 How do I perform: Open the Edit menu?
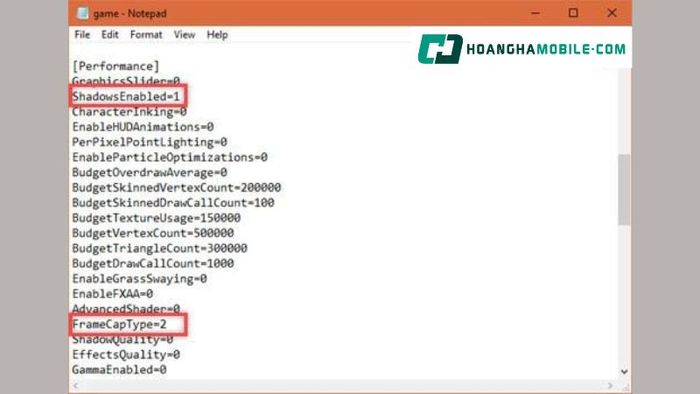coord(109,35)
